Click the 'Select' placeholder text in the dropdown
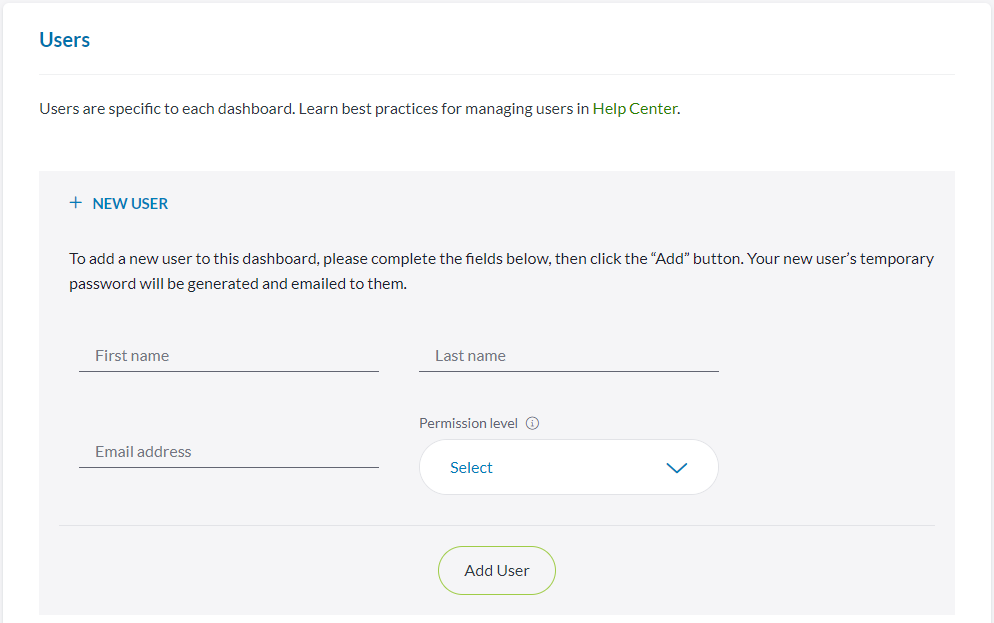 click(471, 467)
